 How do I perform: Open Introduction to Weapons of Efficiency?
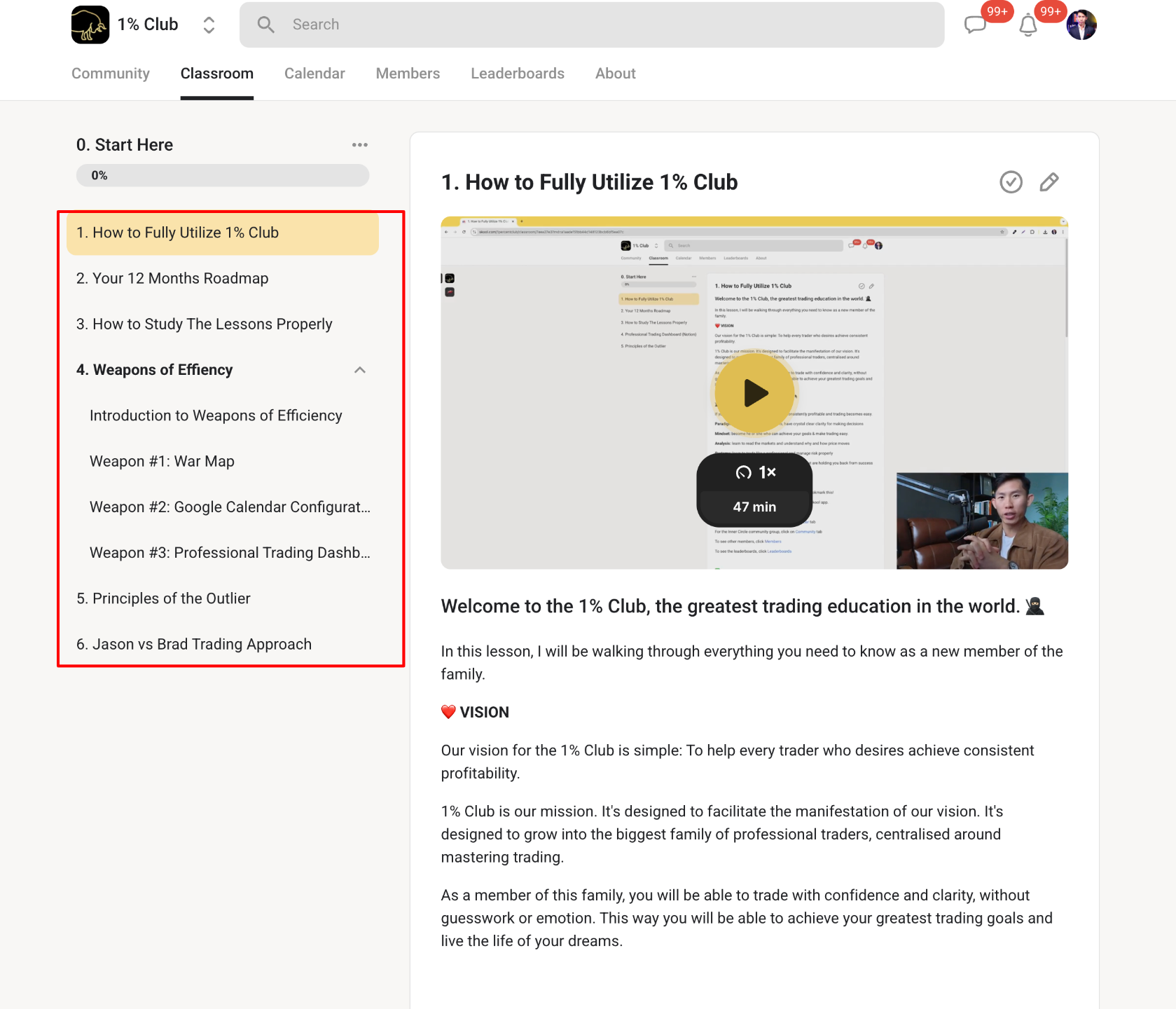pos(216,416)
